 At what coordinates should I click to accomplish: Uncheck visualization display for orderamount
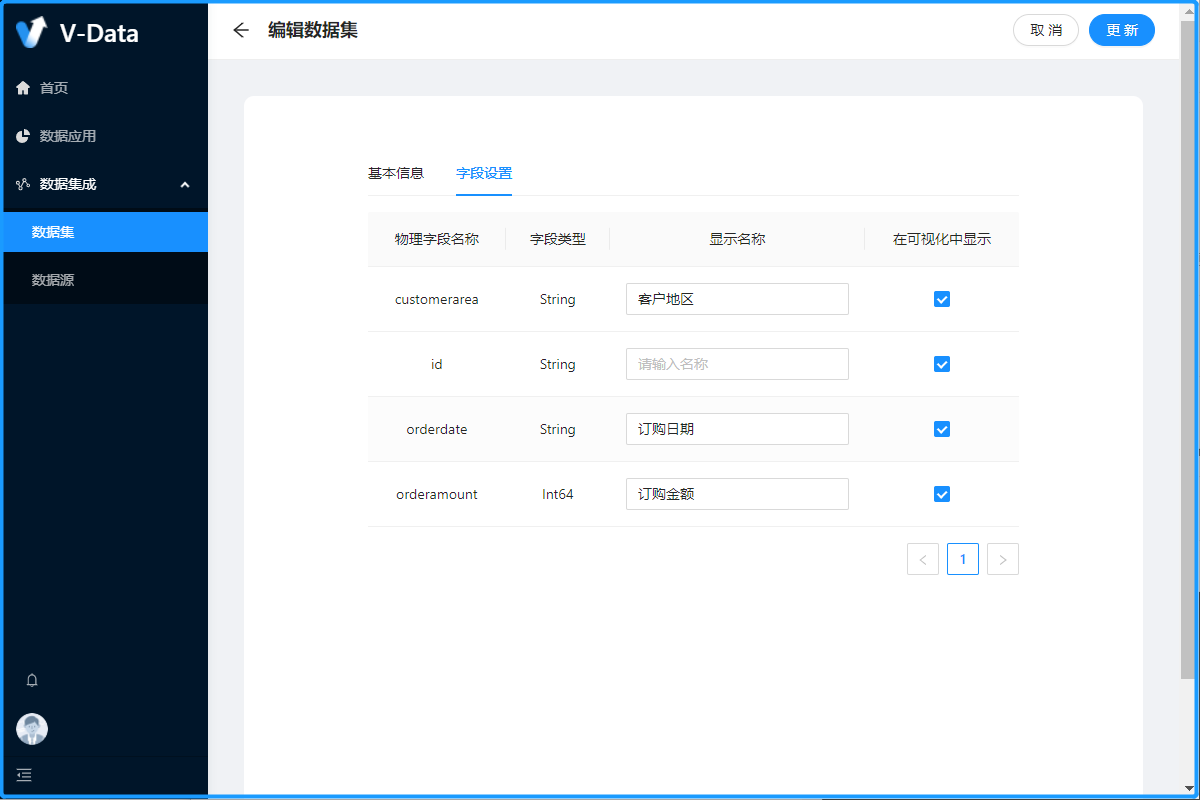click(941, 494)
